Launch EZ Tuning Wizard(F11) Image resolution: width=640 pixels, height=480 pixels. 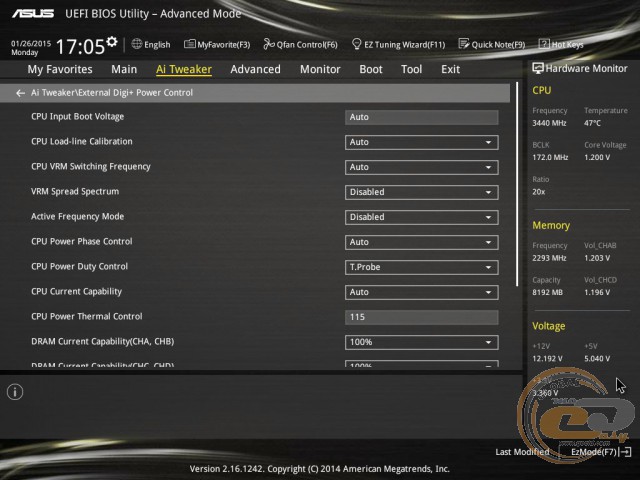(398, 44)
